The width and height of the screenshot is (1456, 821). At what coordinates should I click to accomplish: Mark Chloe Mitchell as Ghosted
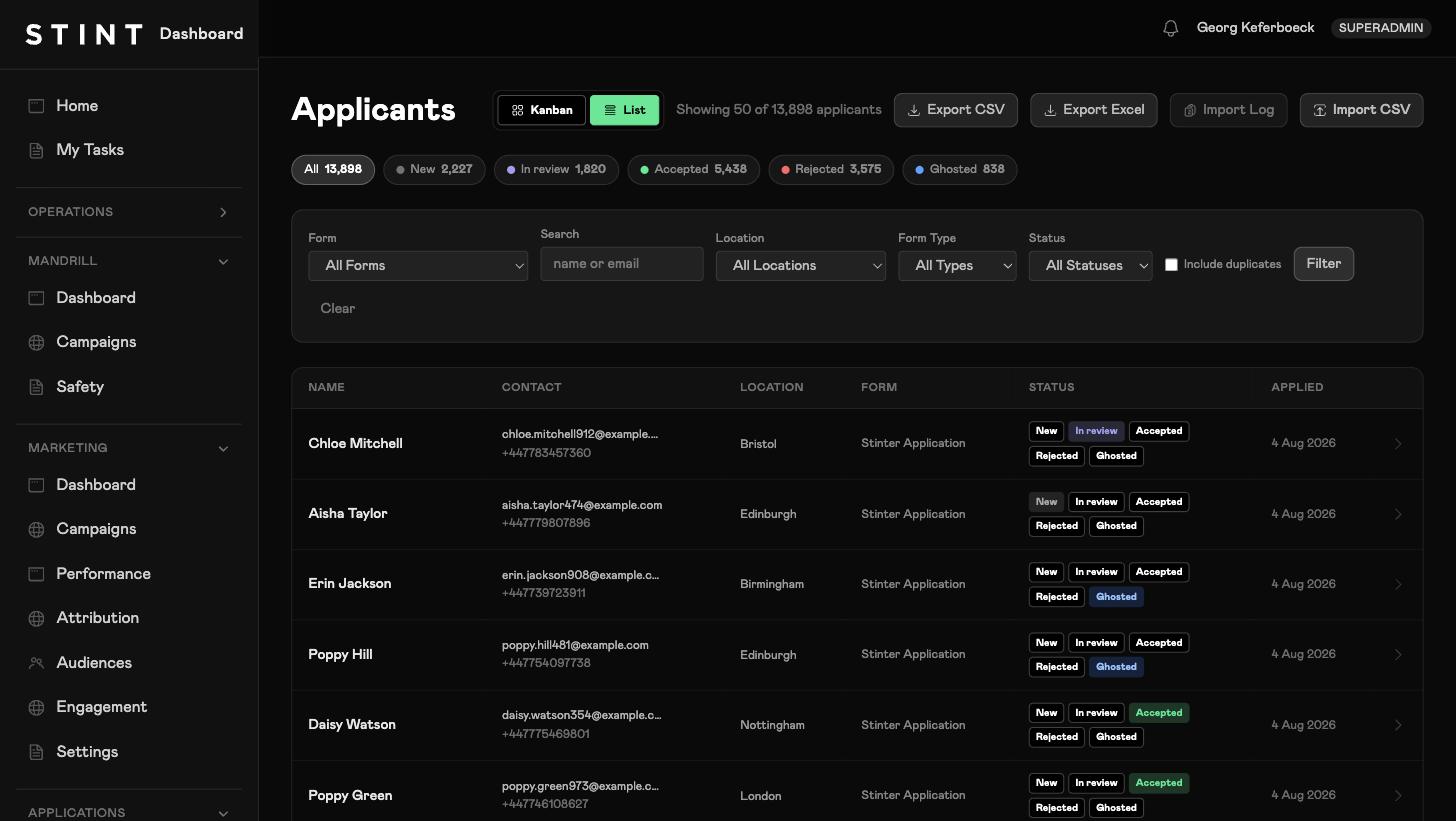point(1116,456)
